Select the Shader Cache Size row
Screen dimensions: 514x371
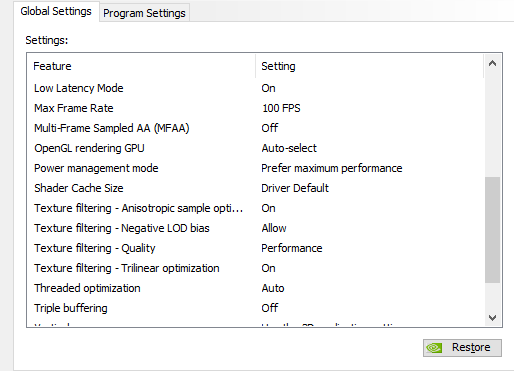(256, 188)
